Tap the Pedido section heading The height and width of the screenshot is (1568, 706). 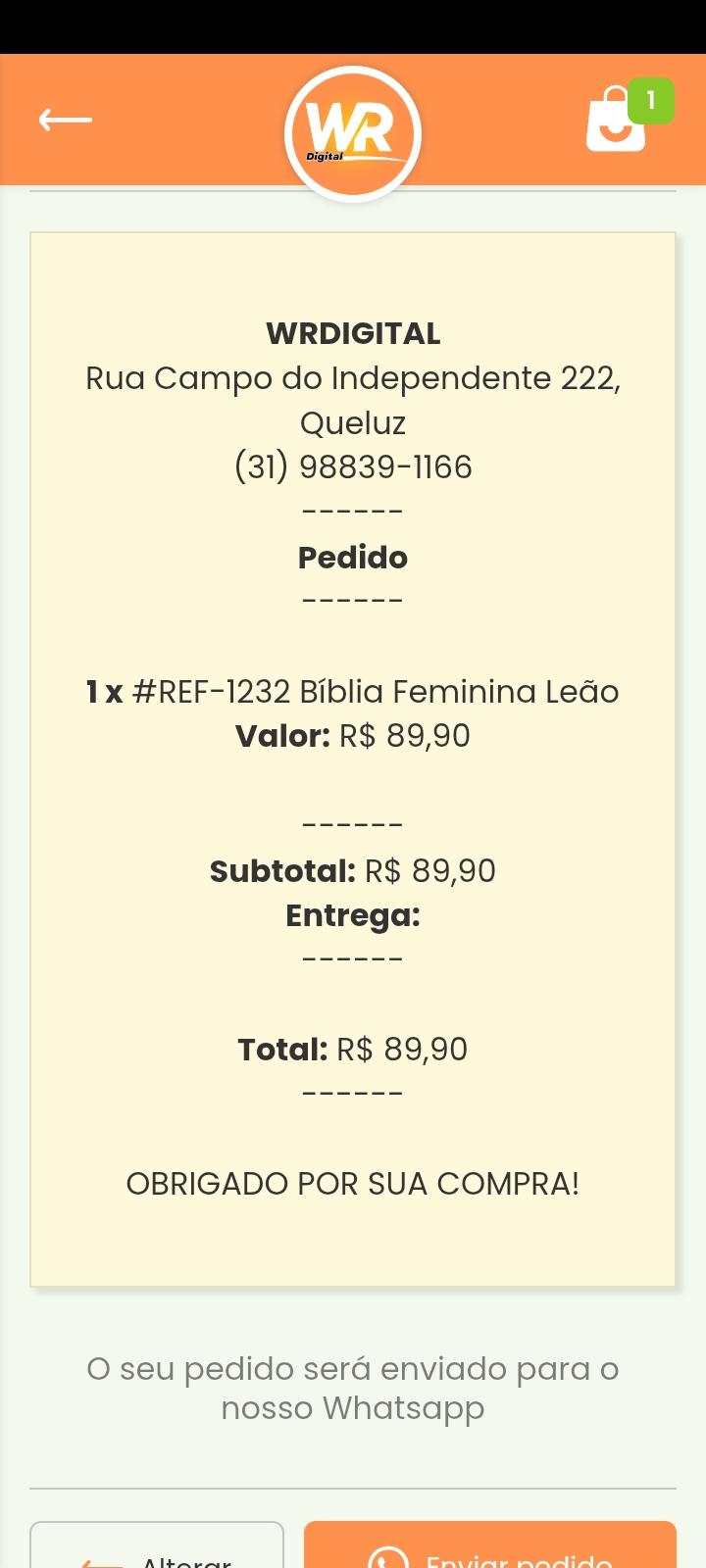click(353, 558)
